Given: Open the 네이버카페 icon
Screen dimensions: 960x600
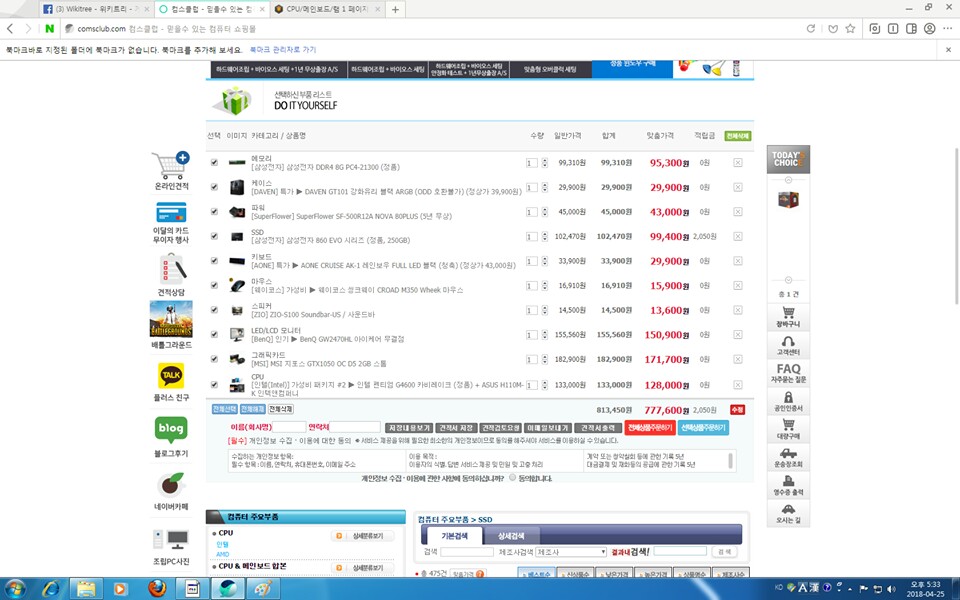Looking at the screenshot, I should 171,485.
